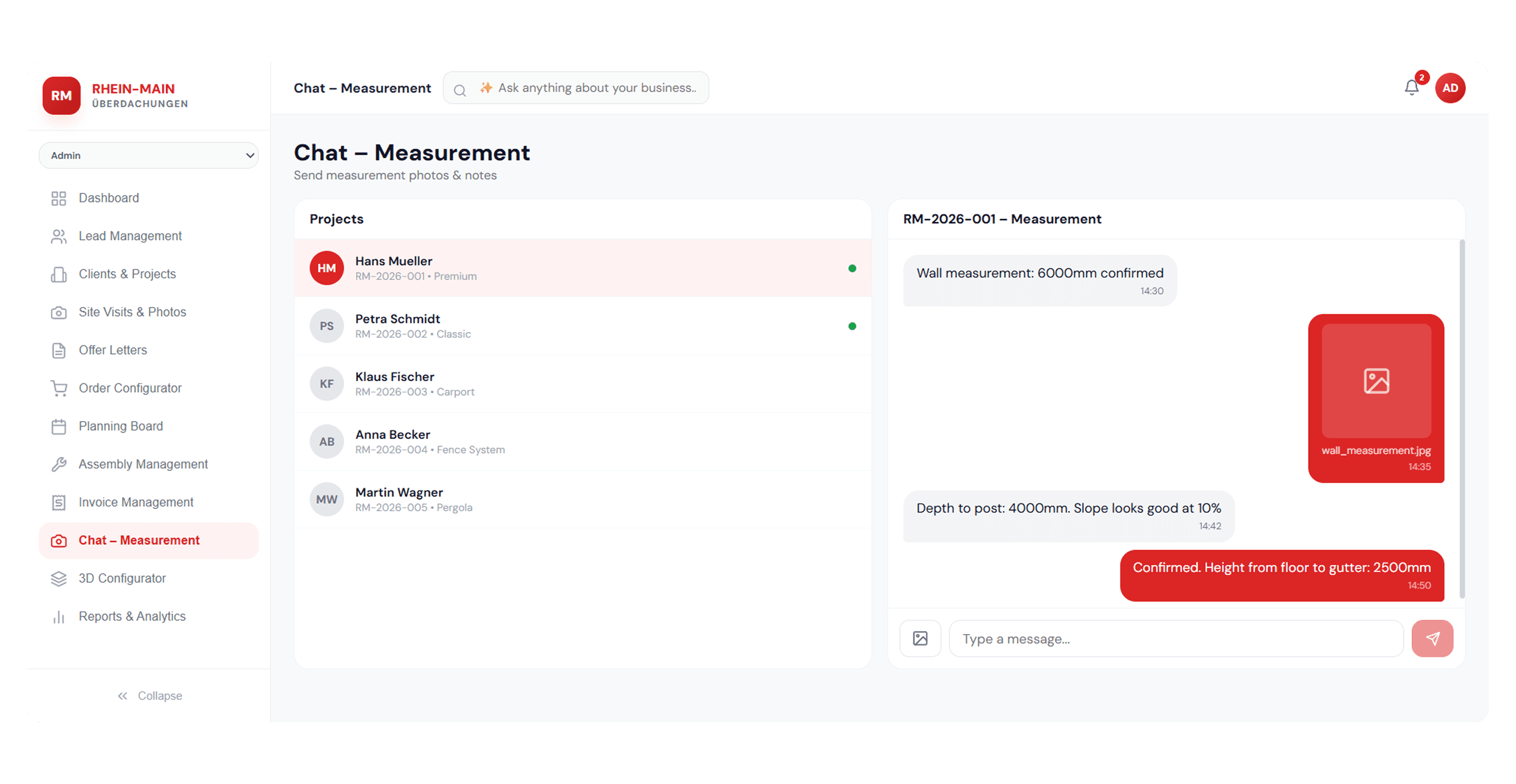The image size is (1516, 784).
Task: Click the Order Configurator cart icon
Action: click(x=59, y=389)
